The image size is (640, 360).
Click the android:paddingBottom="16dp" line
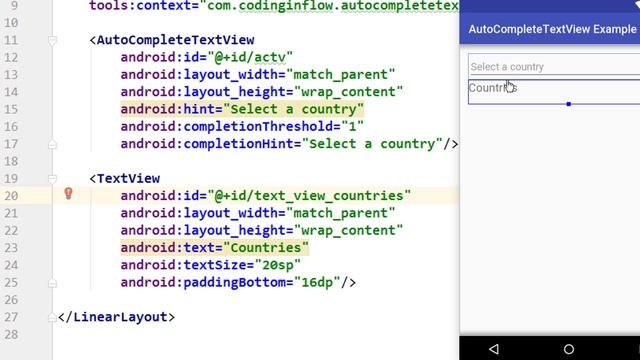tap(238, 282)
